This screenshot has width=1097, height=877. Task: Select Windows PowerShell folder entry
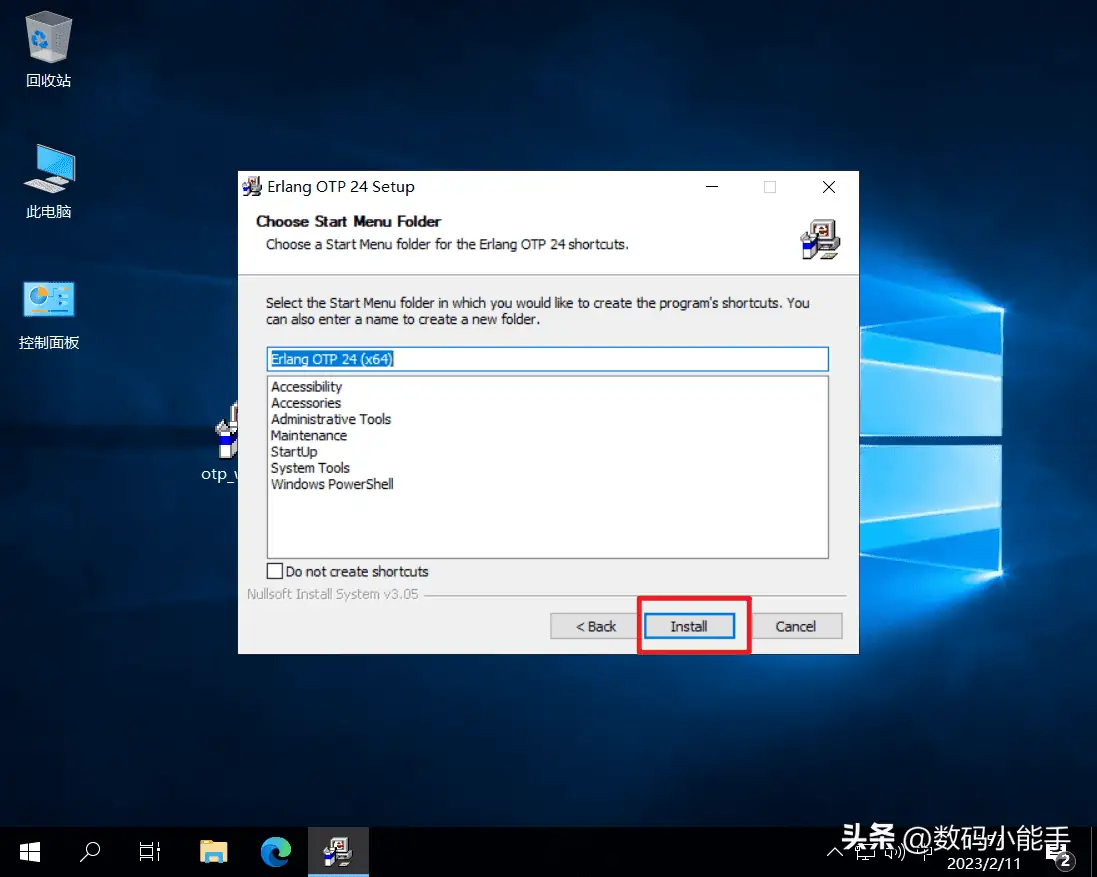(x=332, y=484)
